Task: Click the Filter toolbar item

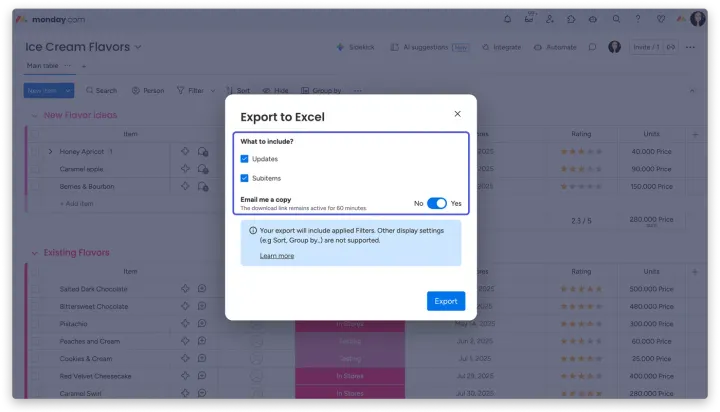Action: 191,90
